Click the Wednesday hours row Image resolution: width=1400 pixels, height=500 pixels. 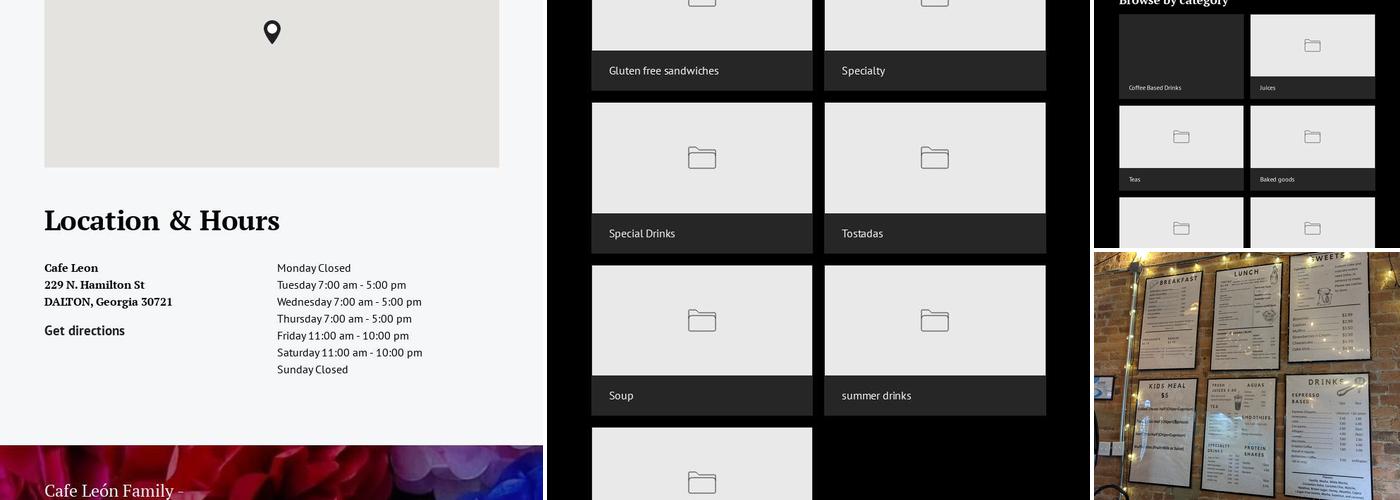(349, 302)
